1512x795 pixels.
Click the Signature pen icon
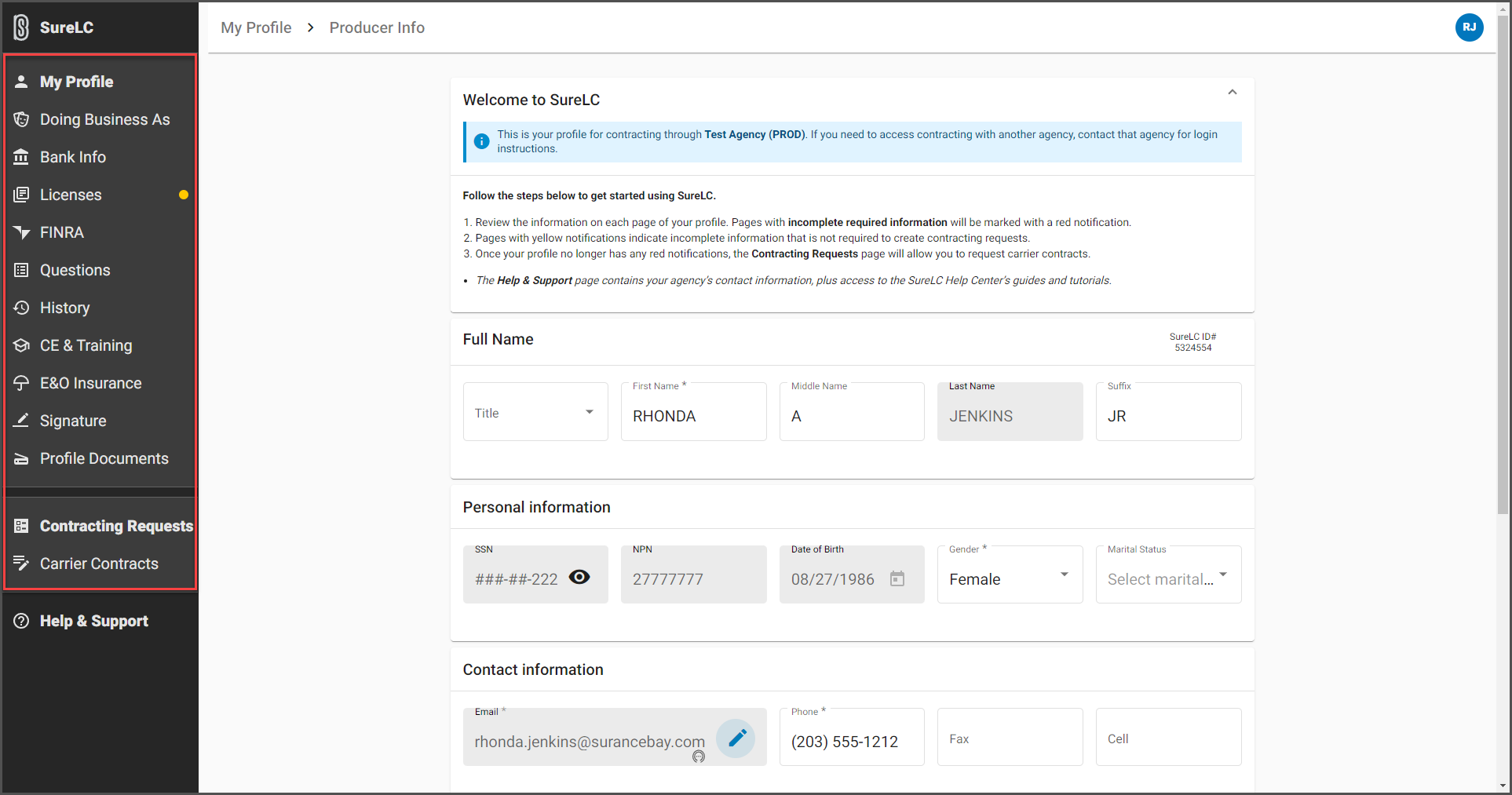coord(21,421)
